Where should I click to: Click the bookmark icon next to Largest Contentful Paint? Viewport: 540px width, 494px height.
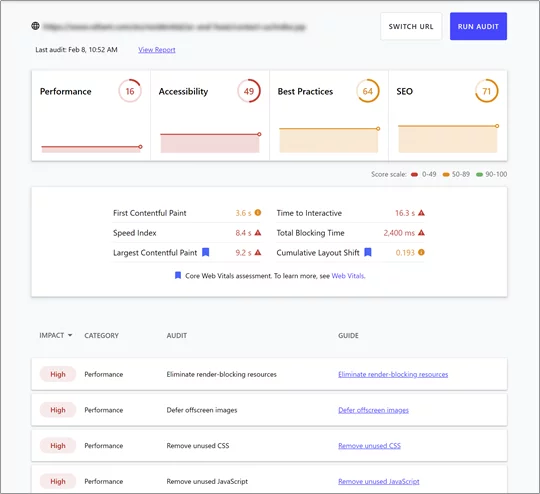(x=206, y=253)
